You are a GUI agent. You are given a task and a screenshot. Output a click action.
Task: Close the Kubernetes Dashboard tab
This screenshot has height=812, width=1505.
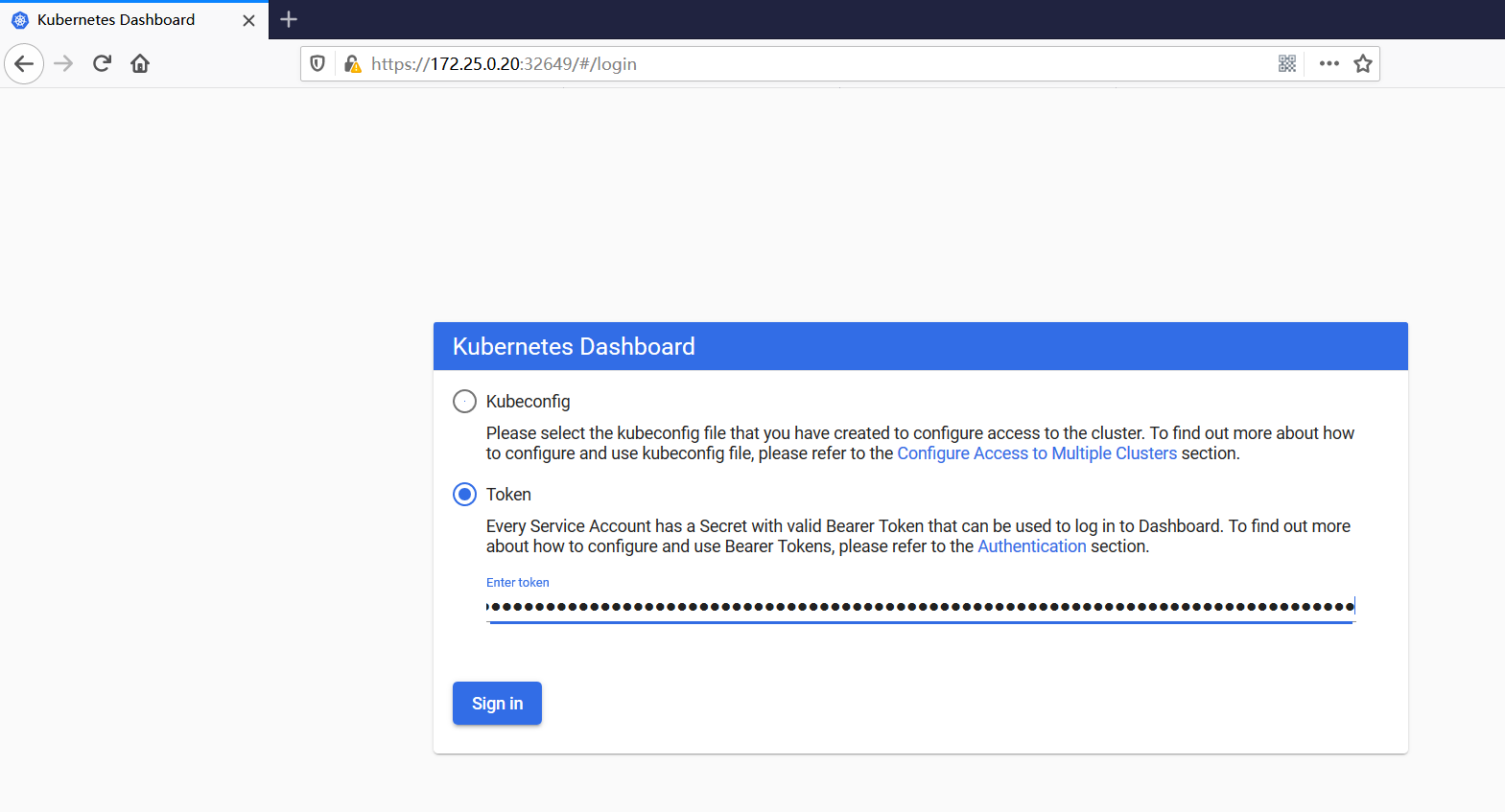pyautogui.click(x=248, y=20)
